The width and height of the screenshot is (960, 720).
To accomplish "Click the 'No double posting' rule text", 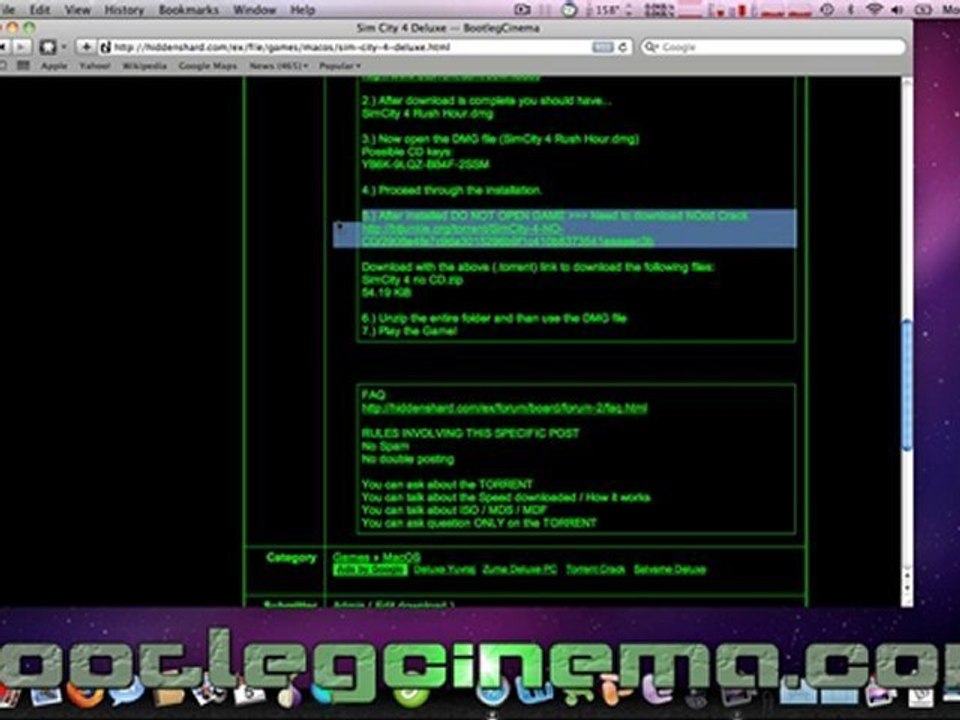I will (408, 459).
